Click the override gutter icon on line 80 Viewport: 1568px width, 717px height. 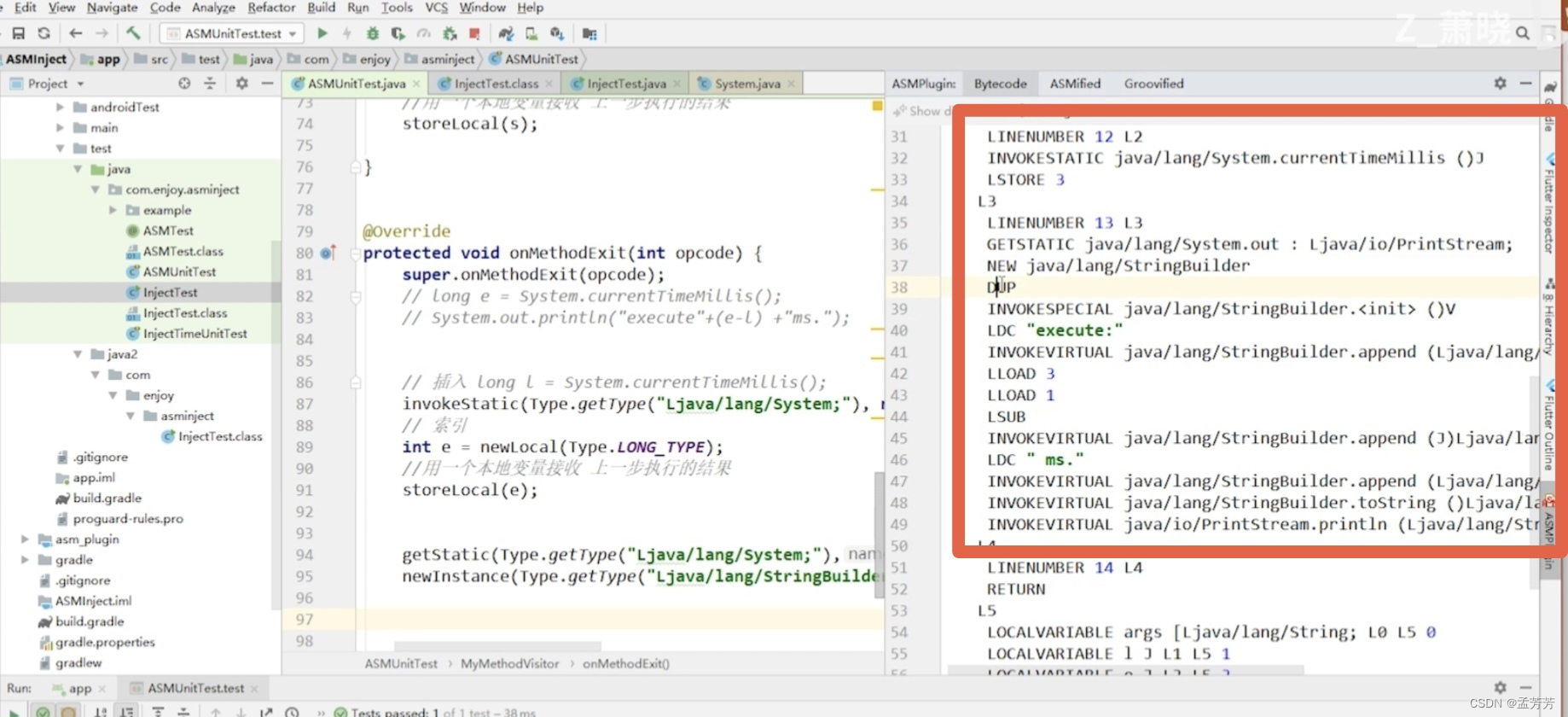pos(328,253)
